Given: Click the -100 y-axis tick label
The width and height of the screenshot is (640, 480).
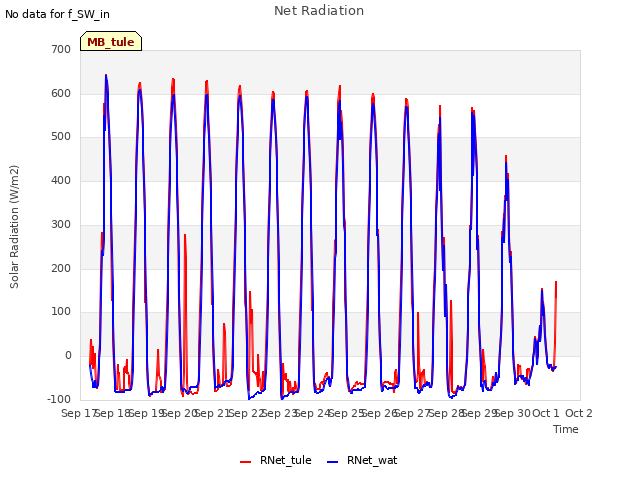Looking at the screenshot, I should point(59,399).
